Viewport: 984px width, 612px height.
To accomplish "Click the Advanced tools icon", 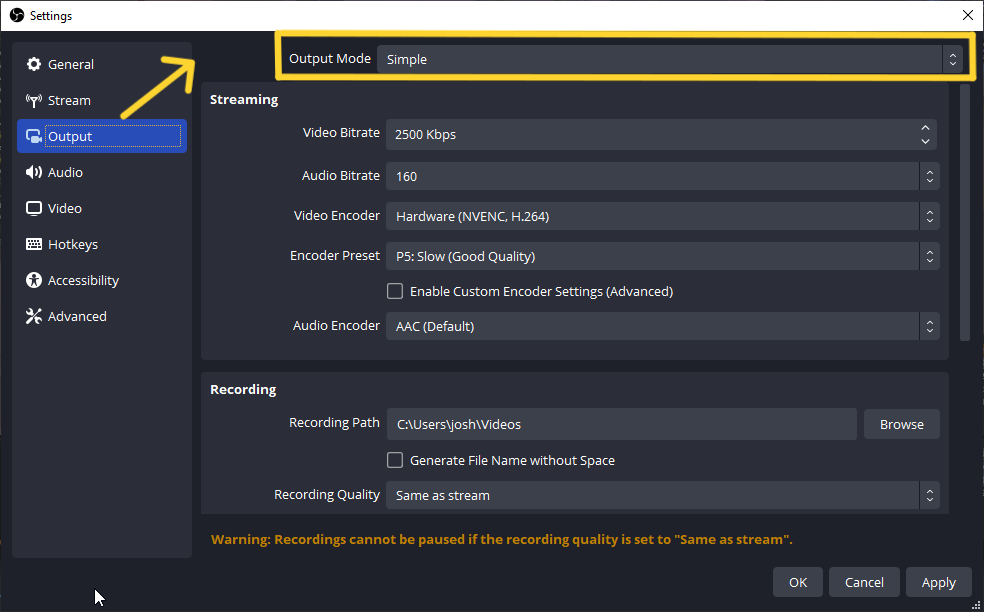I will pos(34,316).
